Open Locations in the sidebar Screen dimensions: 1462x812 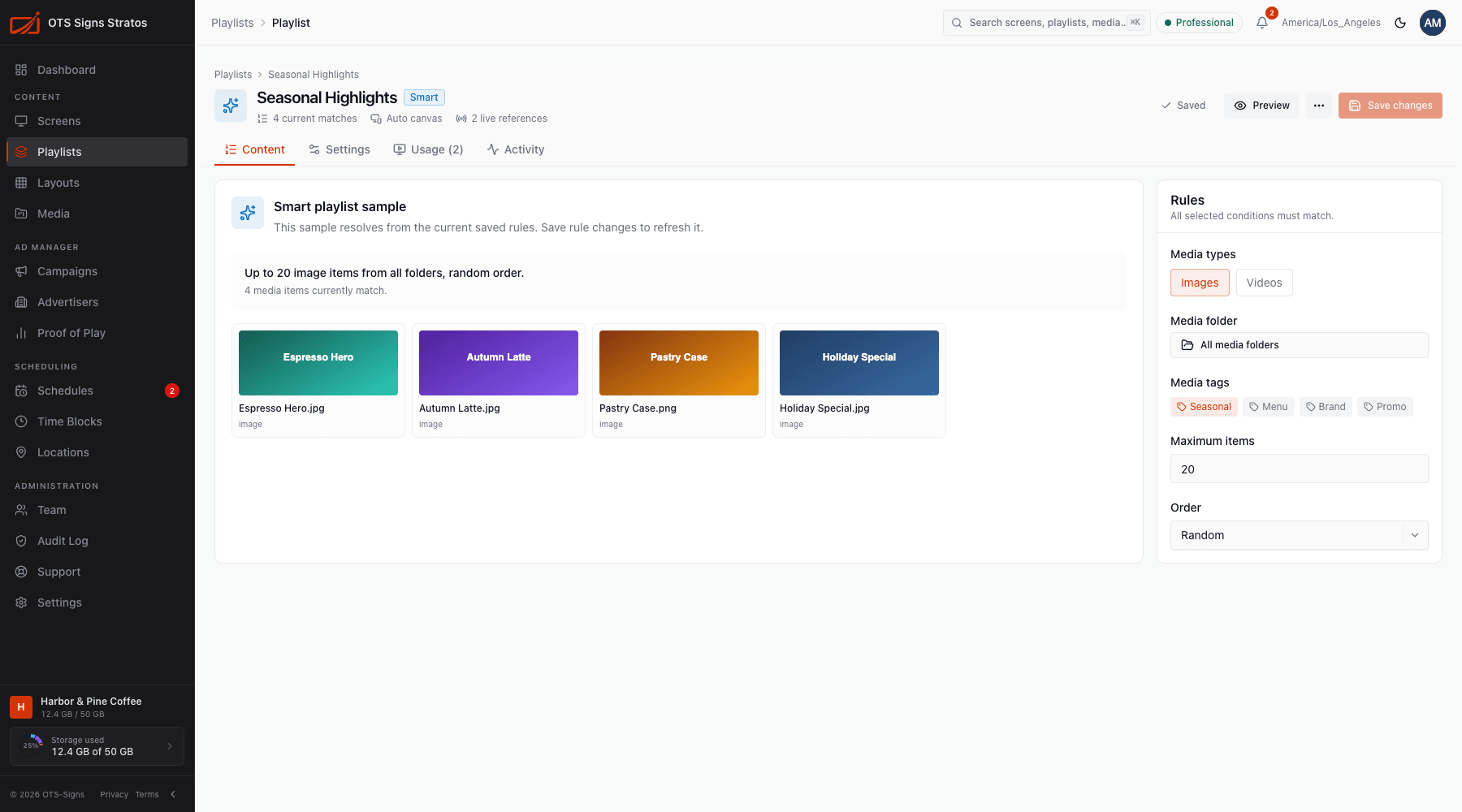97,452
